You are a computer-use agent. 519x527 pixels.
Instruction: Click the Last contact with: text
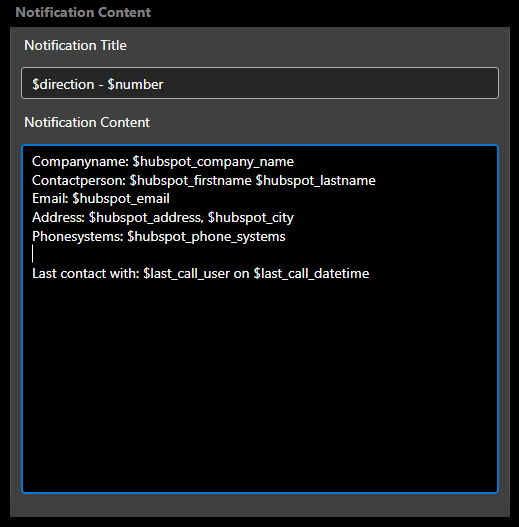click(x=86, y=273)
